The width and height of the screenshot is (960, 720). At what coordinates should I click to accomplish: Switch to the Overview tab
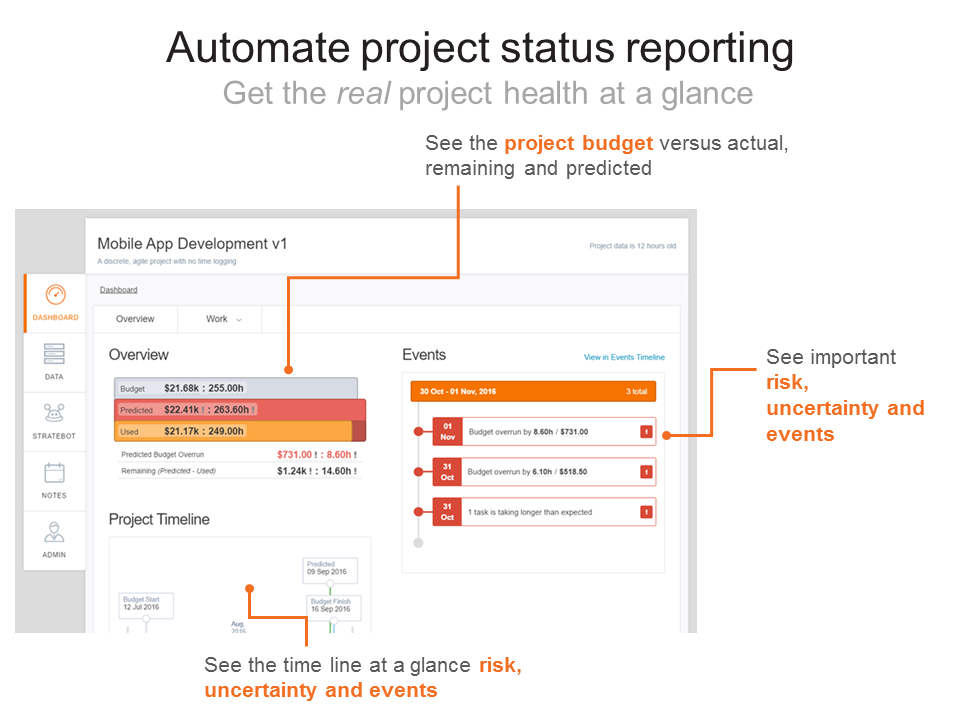[x=135, y=319]
